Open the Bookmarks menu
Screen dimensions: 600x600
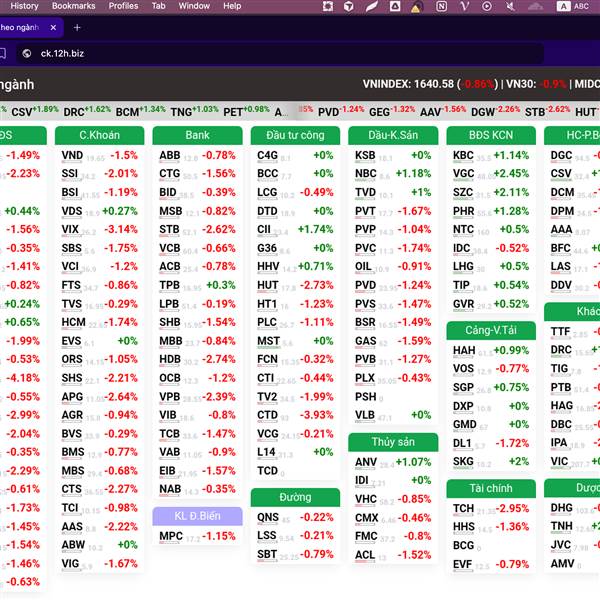pyautogui.click(x=73, y=6)
